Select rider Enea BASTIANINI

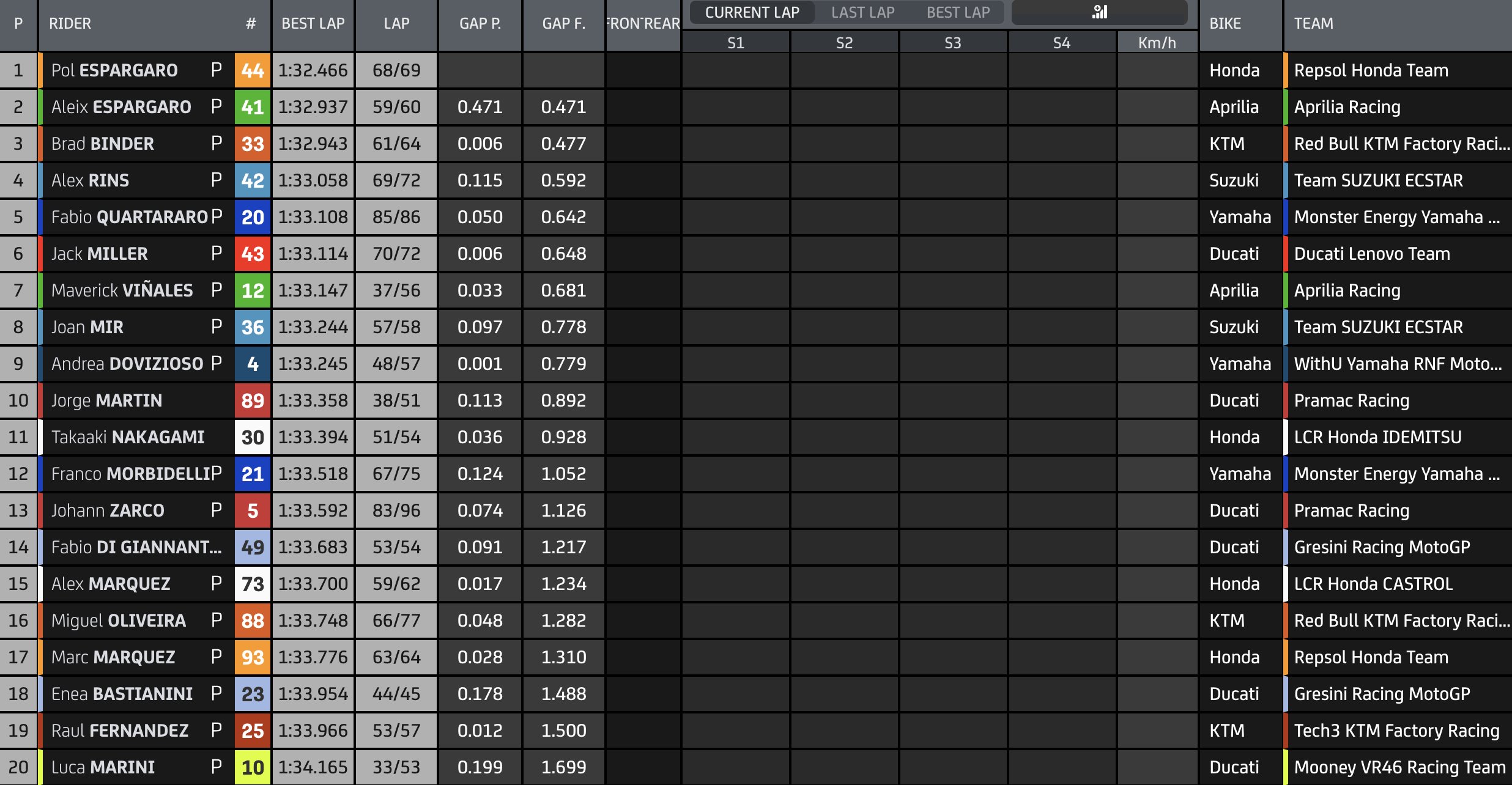click(122, 694)
